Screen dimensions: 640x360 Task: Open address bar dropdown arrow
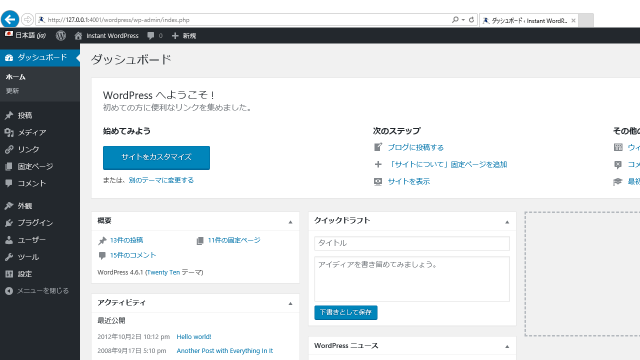463,20
